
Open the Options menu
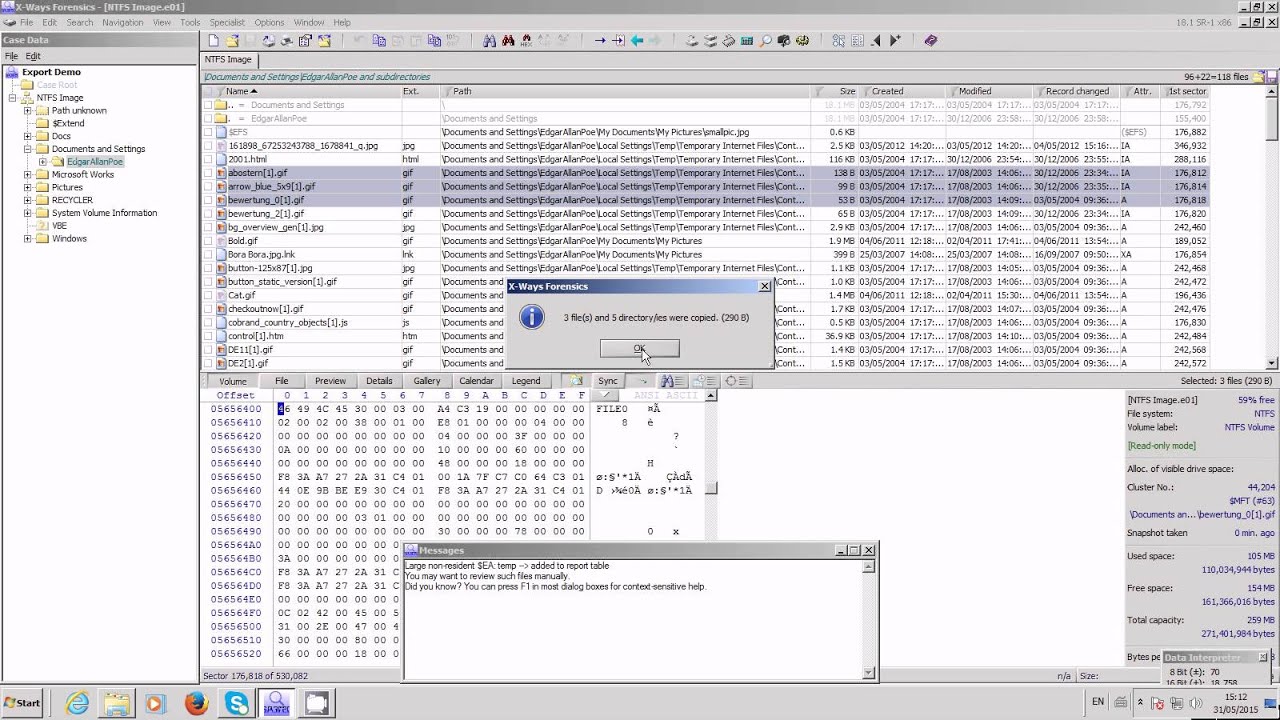click(269, 22)
